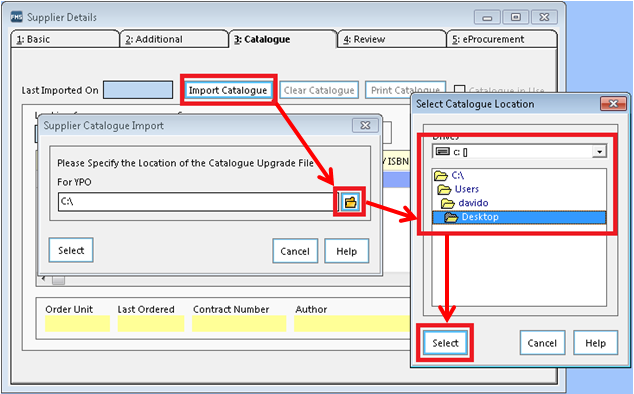Close the Select Catalogue Location dialog

coord(613,104)
